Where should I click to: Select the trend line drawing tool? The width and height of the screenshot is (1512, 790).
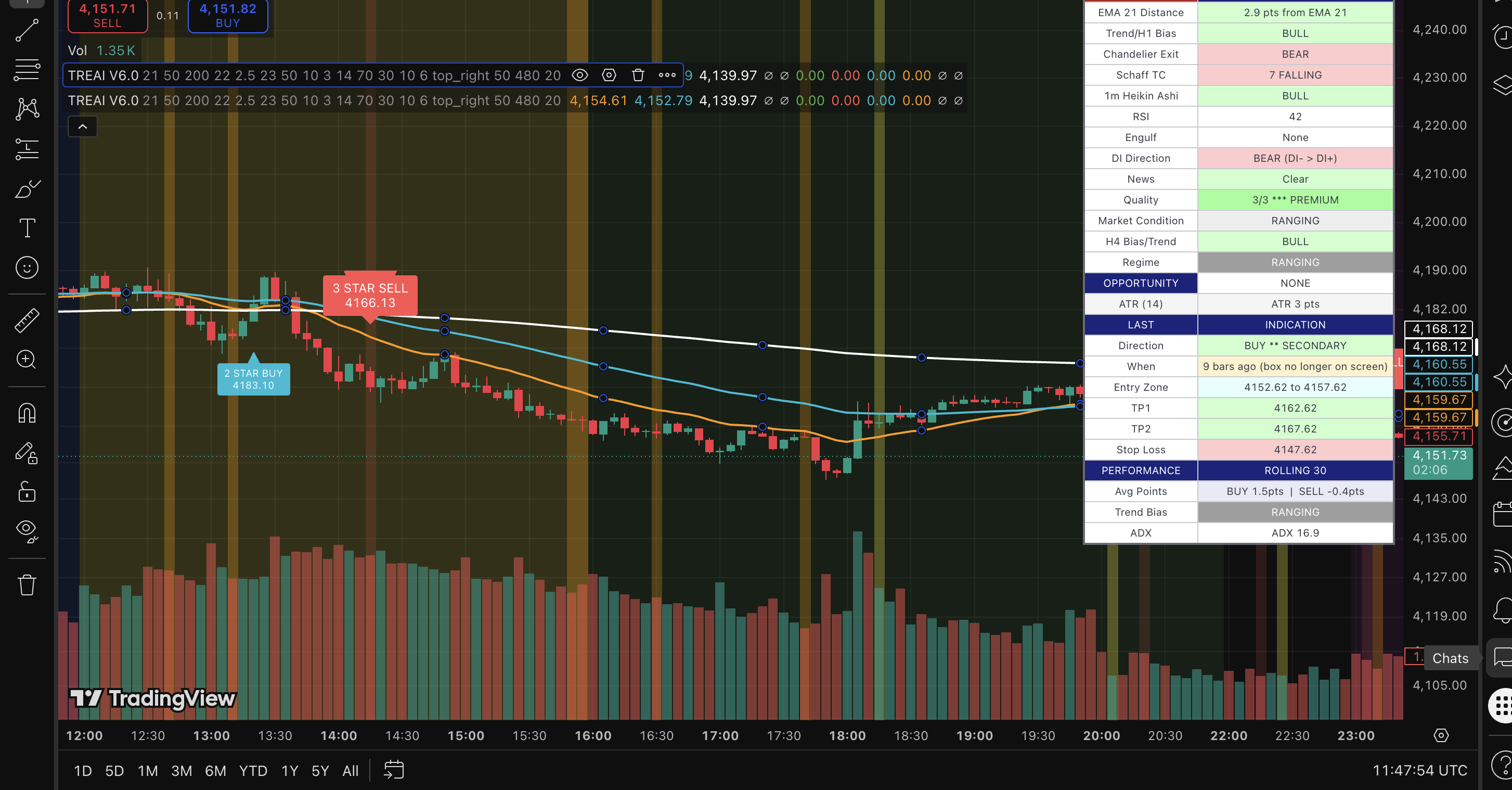pos(27,31)
